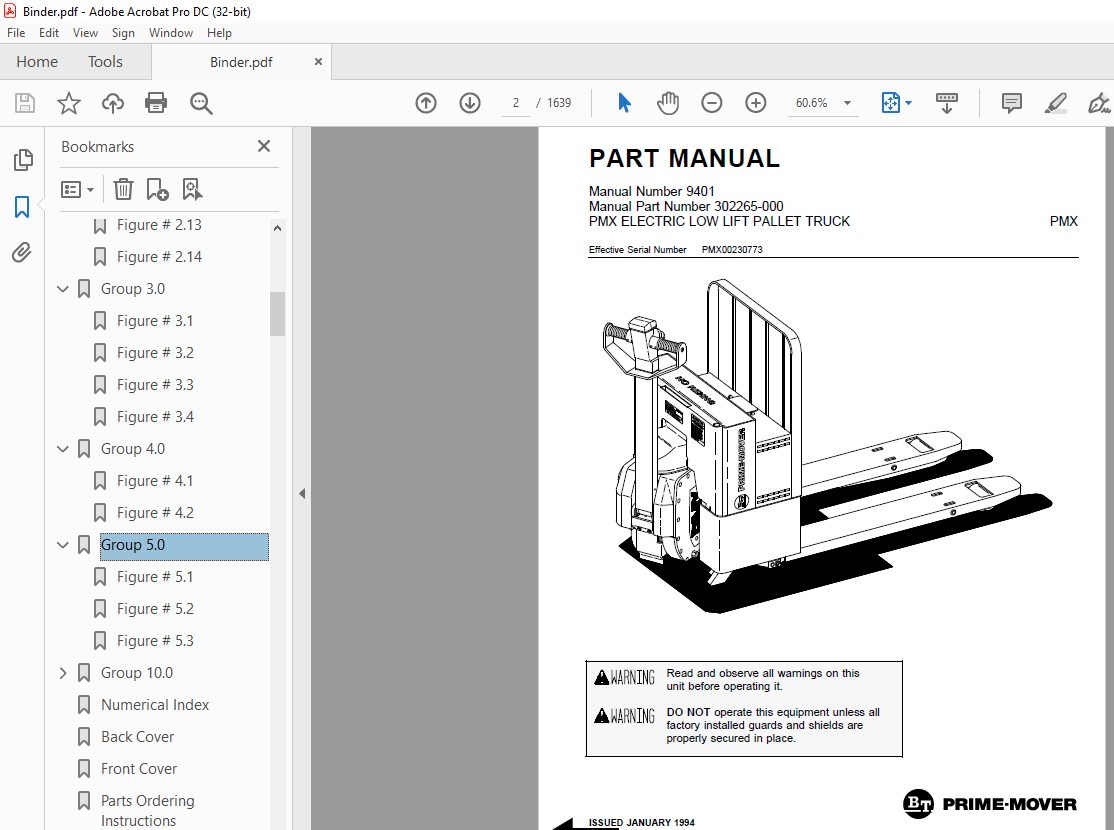Viewport: 1114px width, 830px height.
Task: Add a new bookmark
Action: coord(157,189)
